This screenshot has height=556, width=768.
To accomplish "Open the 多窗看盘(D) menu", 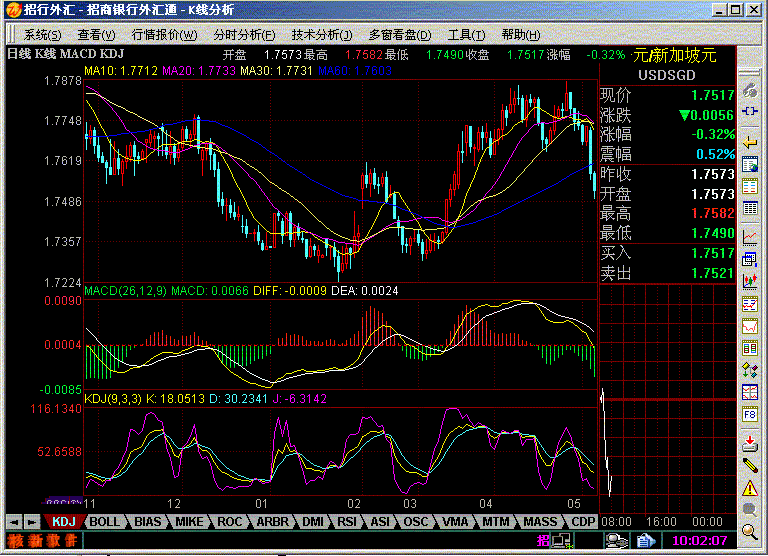I will (400, 35).
